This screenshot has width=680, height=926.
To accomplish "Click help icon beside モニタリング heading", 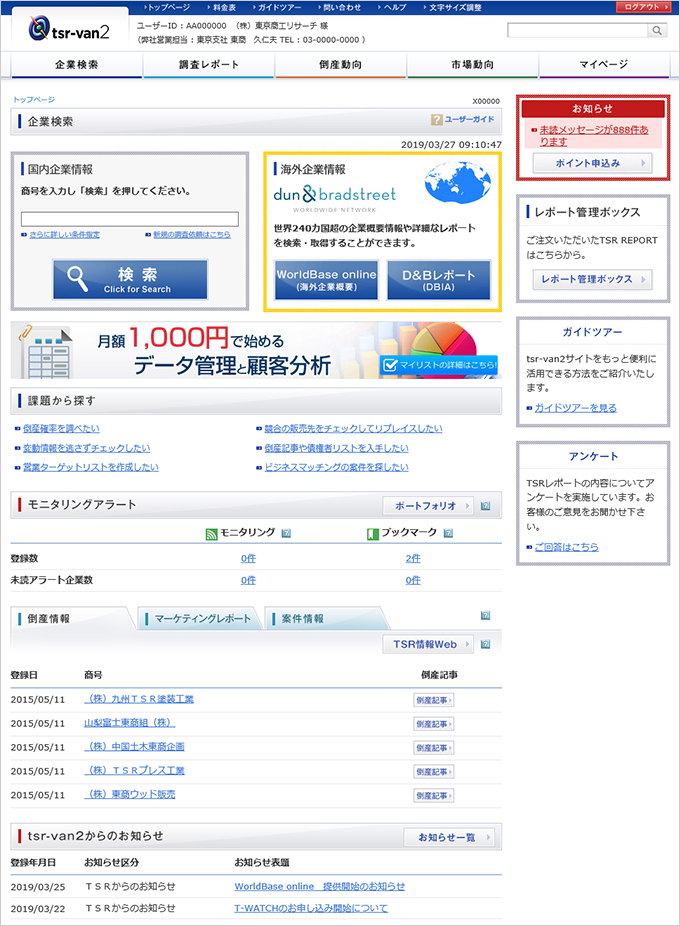I will click(286, 534).
